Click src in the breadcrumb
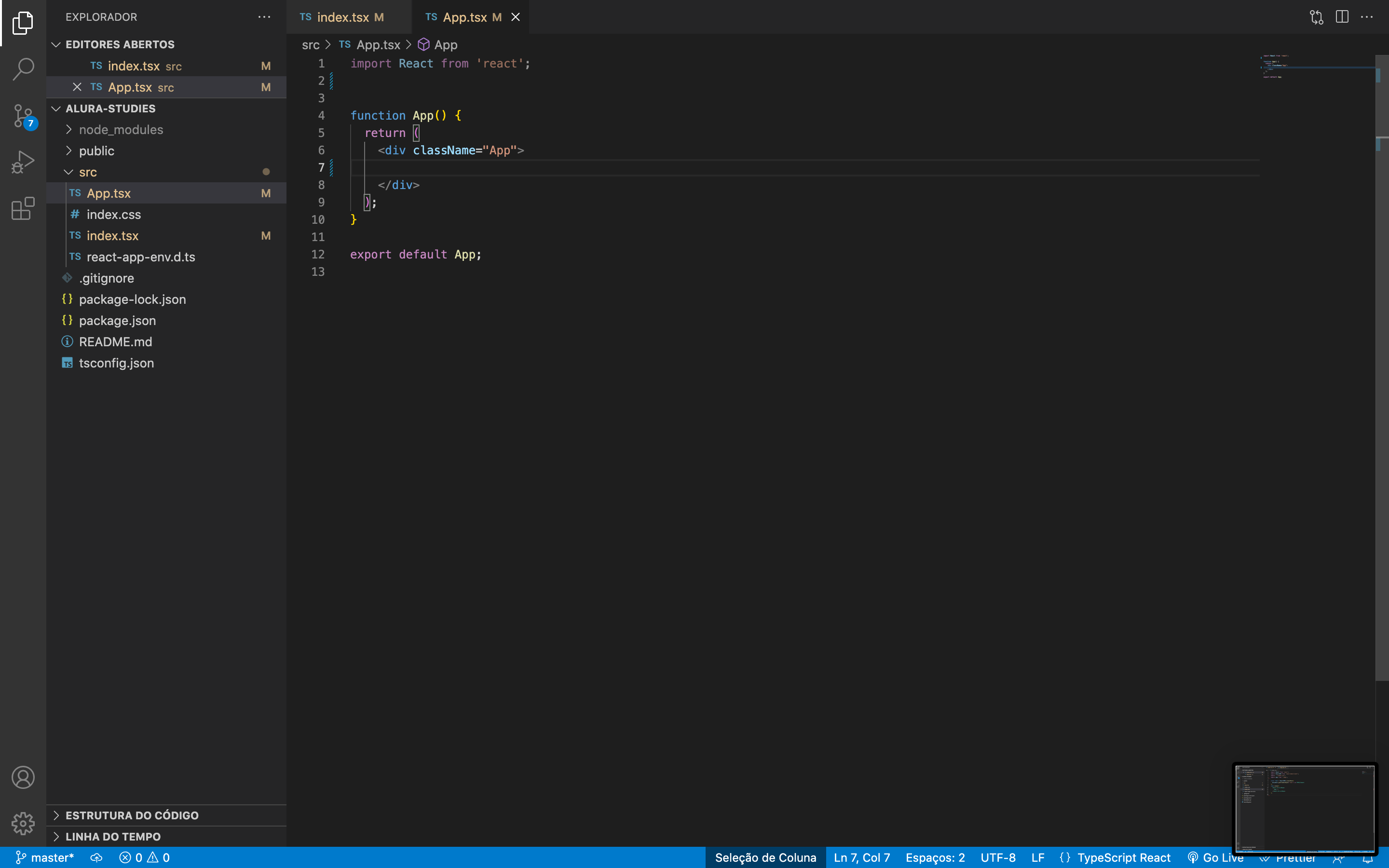Image resolution: width=1389 pixels, height=868 pixels. pos(311,45)
